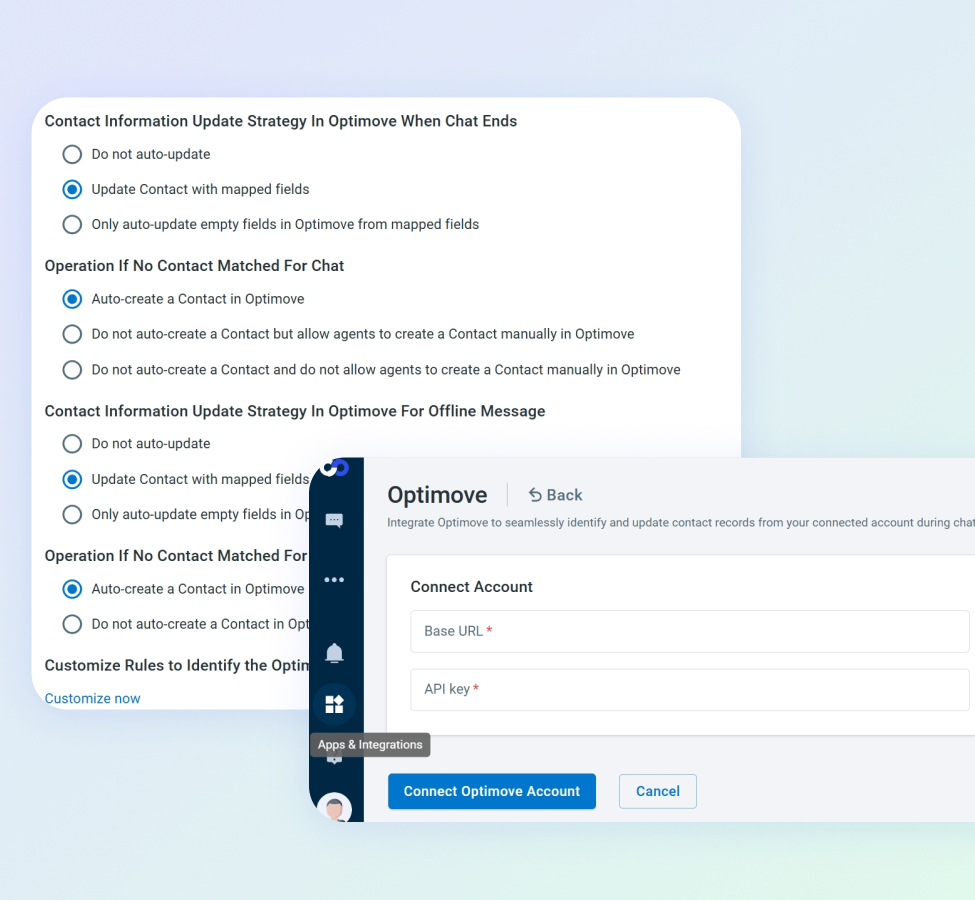Choose 'Do not auto-create a Contact but allow agents' option
The width and height of the screenshot is (975, 900).
tap(72, 334)
